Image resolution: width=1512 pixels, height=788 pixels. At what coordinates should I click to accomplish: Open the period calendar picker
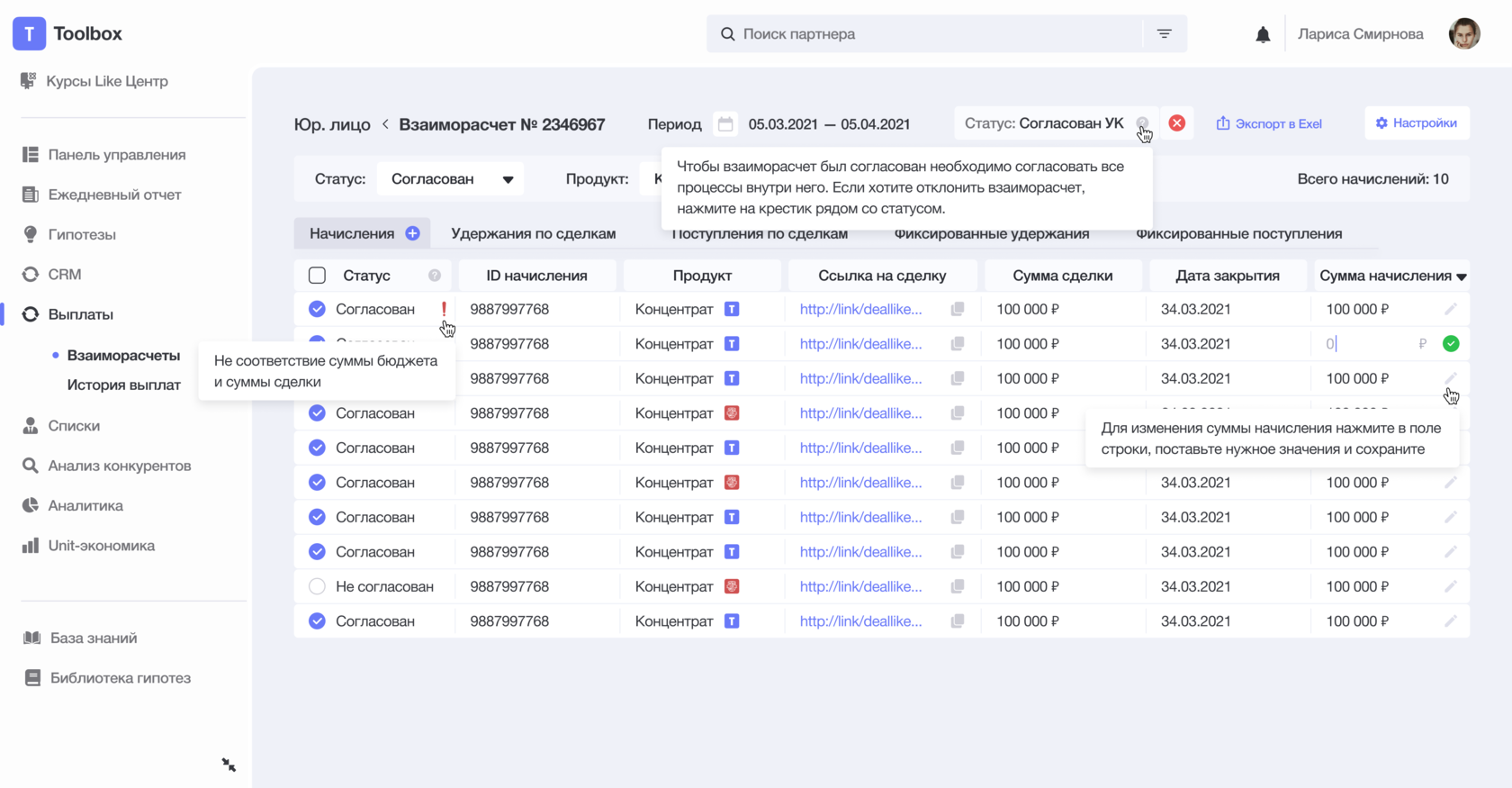[725, 124]
